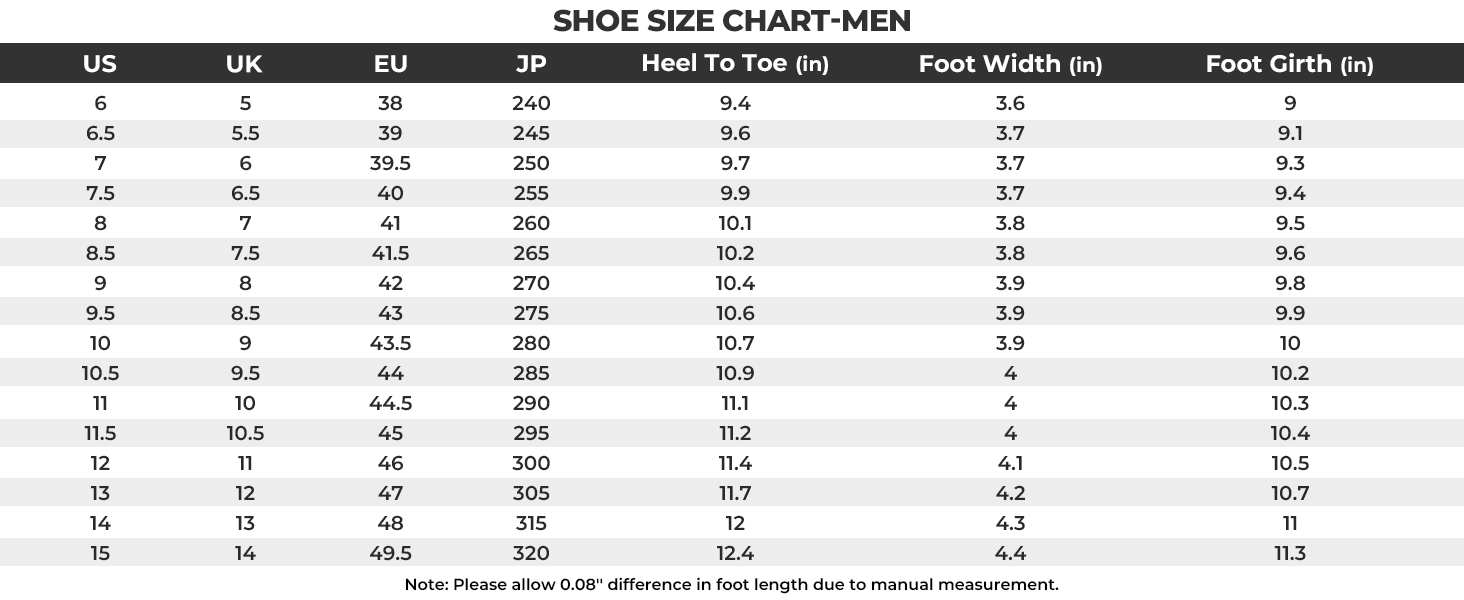The width and height of the screenshot is (1464, 600).
Task: Select the EU size 43.5 cell
Action: tap(390, 343)
